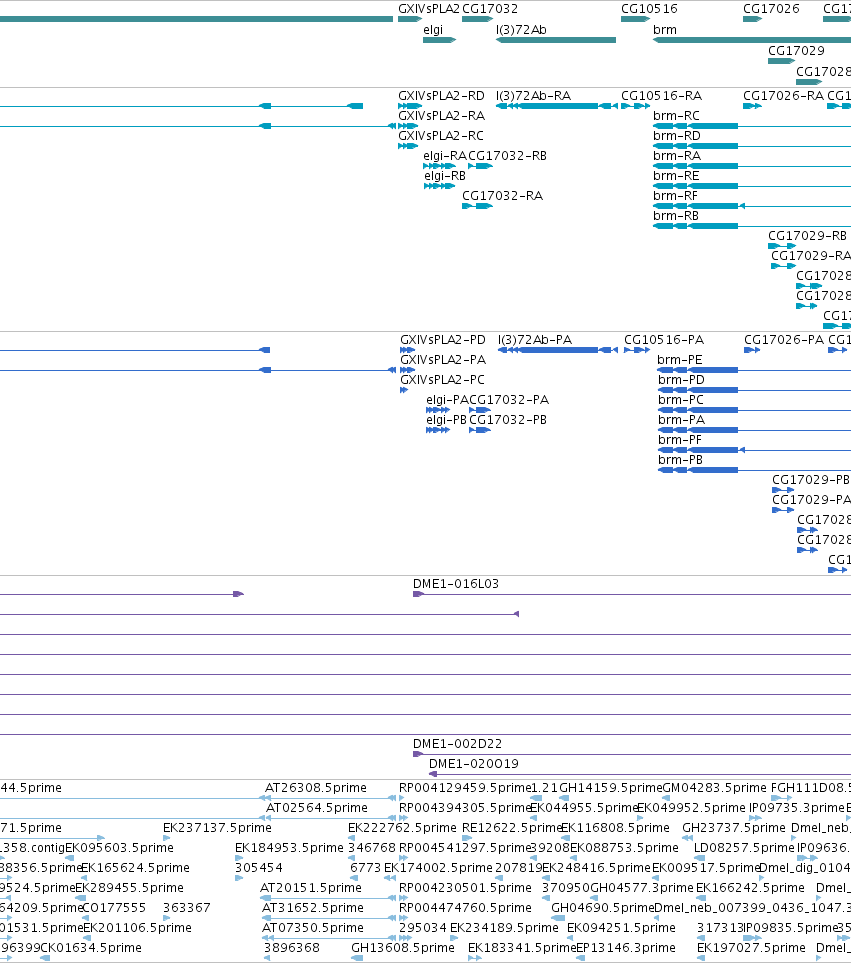Open transcript l(3)72Ab-RA

tap(534, 96)
